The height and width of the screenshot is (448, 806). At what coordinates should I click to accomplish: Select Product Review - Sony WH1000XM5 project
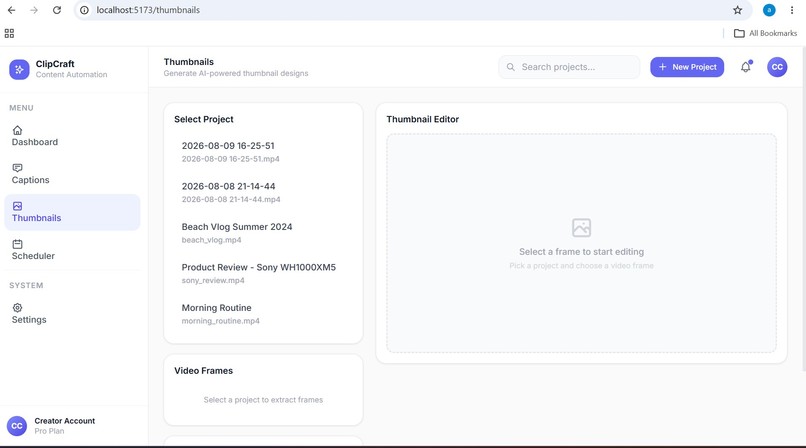(263, 273)
